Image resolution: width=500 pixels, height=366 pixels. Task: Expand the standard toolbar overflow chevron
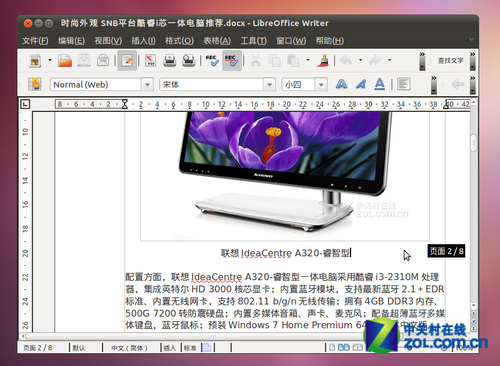(422, 61)
